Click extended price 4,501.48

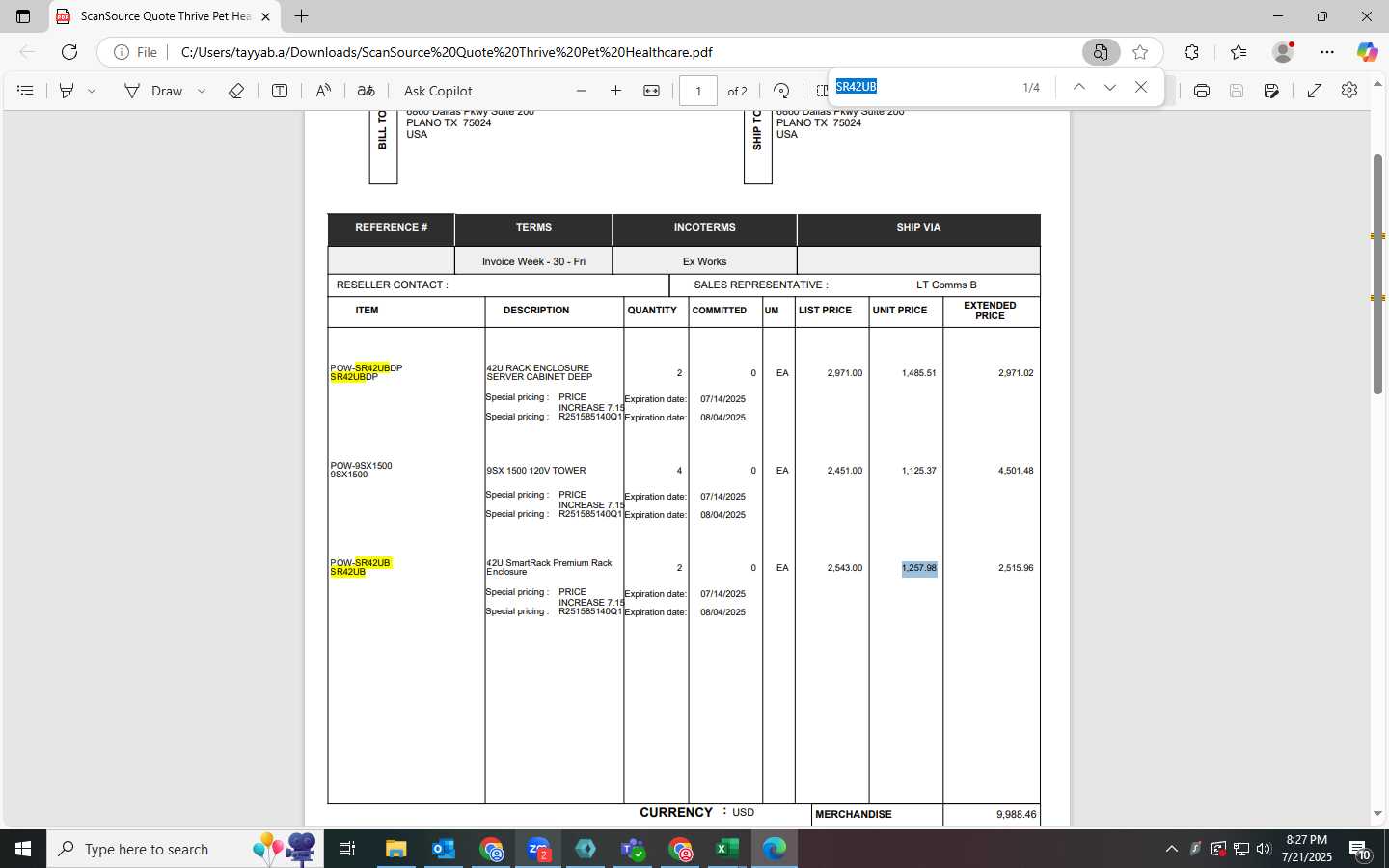(1016, 471)
